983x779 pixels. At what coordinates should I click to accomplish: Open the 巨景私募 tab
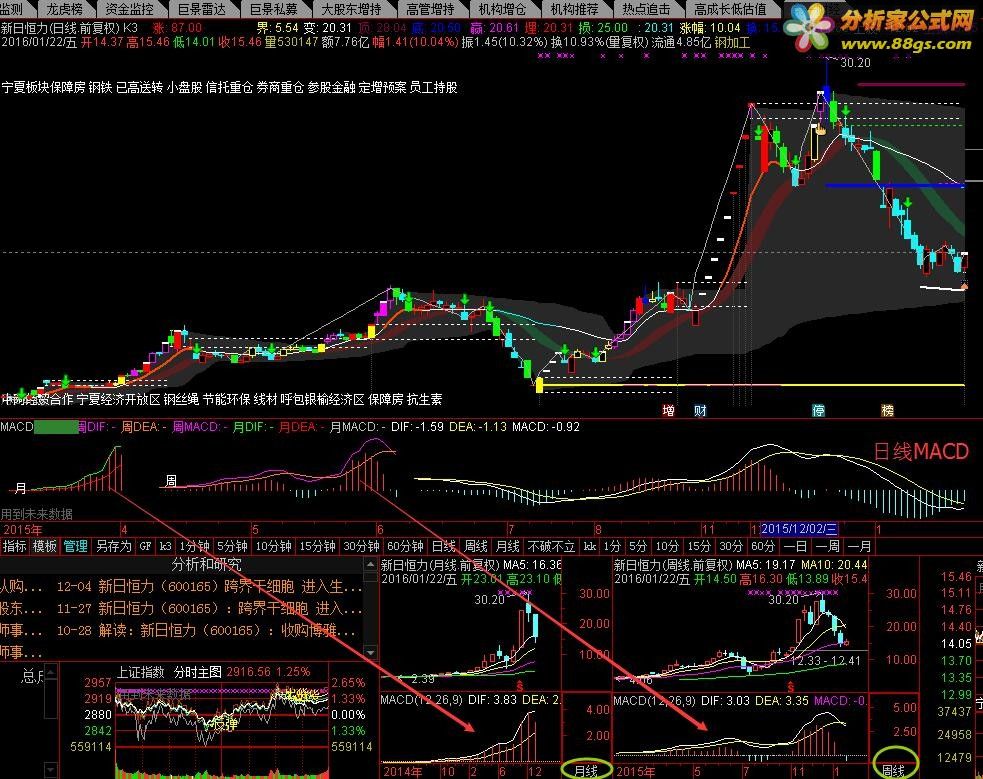pyautogui.click(x=273, y=9)
